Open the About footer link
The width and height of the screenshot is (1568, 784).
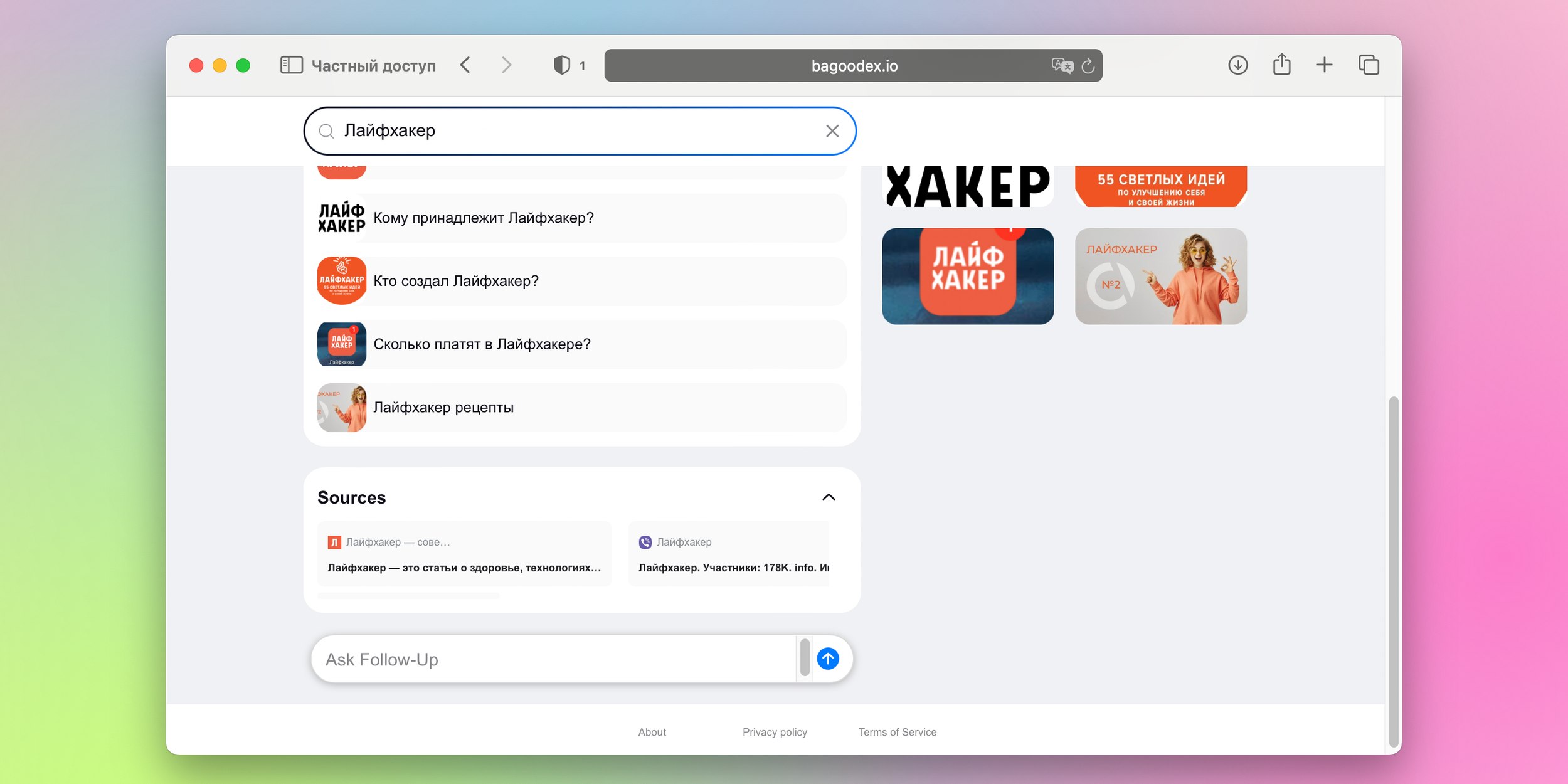coord(652,732)
